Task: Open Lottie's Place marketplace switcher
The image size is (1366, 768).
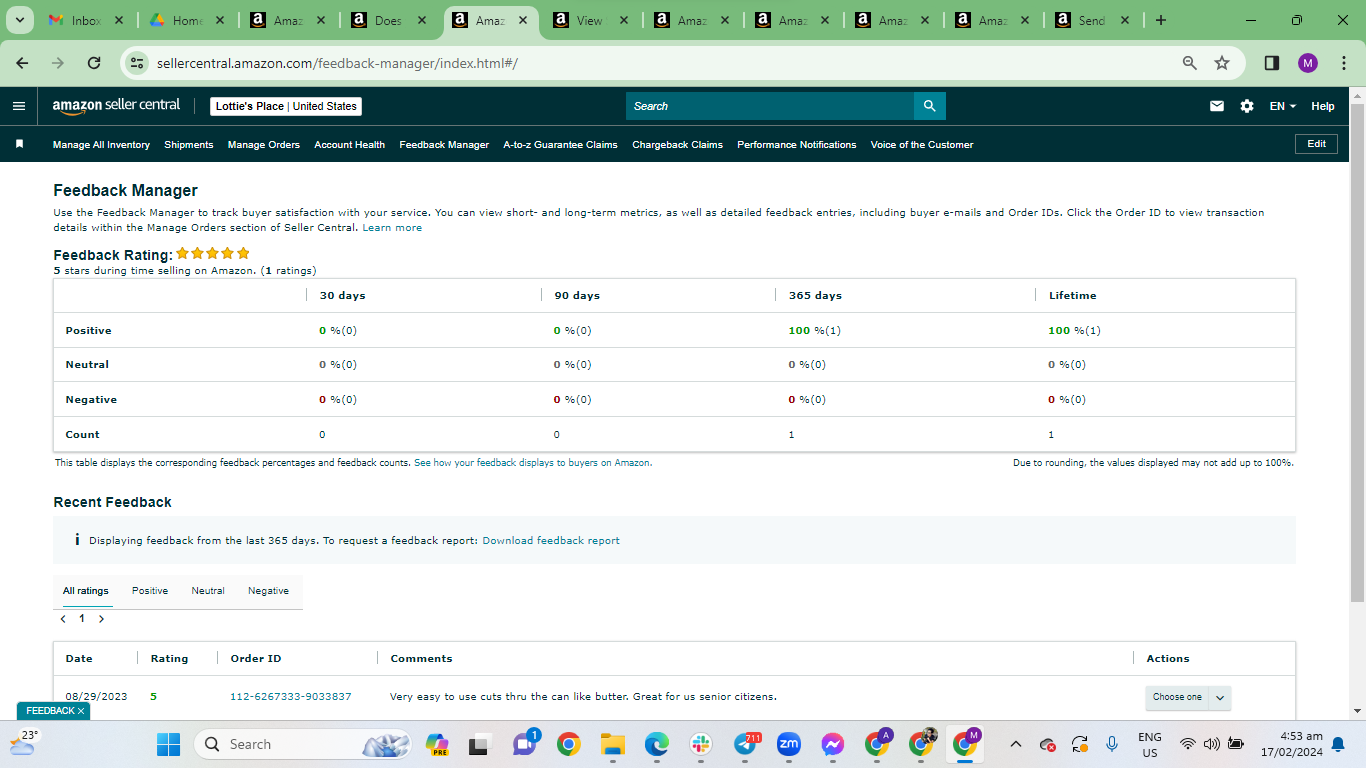Action: pos(286,106)
